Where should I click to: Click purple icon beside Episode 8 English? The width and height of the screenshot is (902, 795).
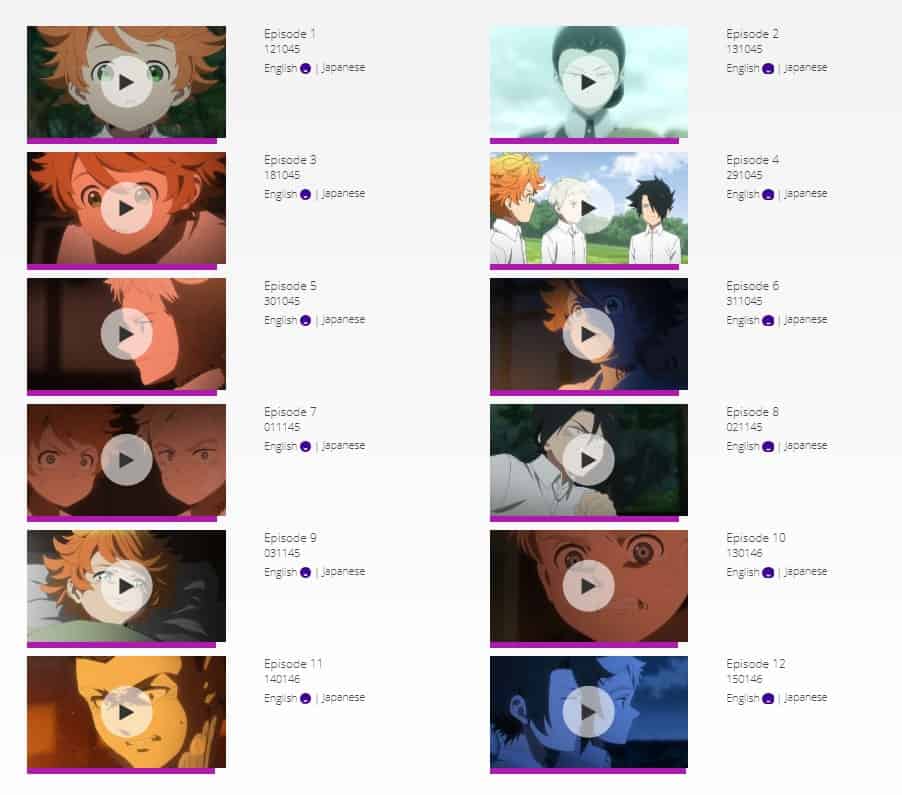pyautogui.click(x=768, y=446)
